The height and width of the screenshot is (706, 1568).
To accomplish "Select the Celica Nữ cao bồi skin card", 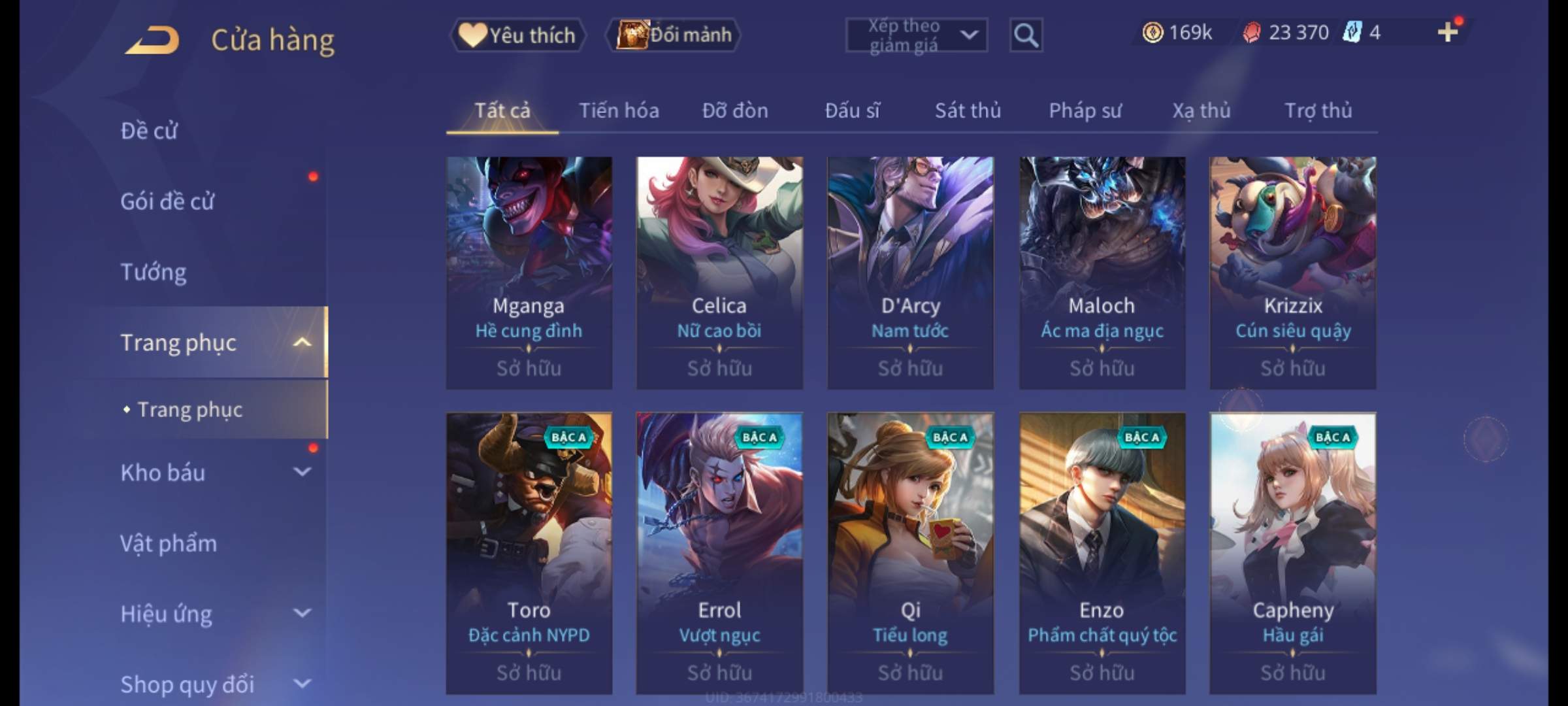I will pyautogui.click(x=719, y=273).
